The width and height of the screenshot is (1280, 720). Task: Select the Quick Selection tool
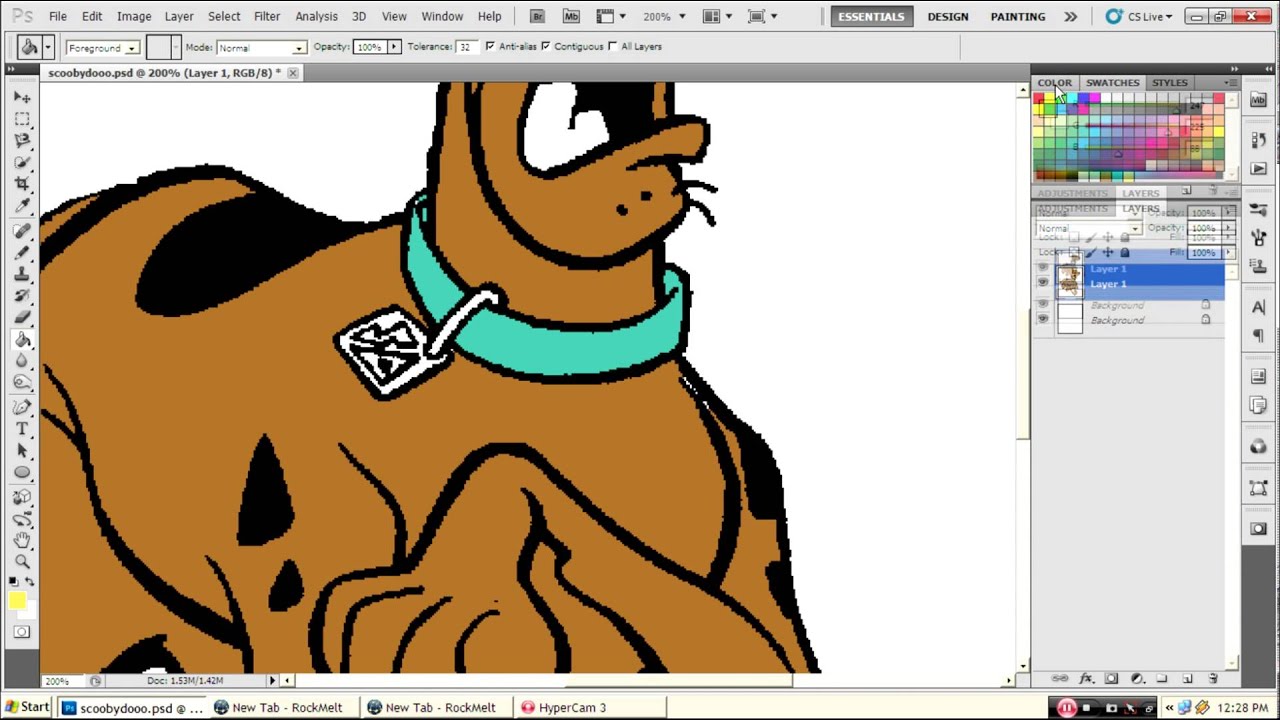click(22, 163)
